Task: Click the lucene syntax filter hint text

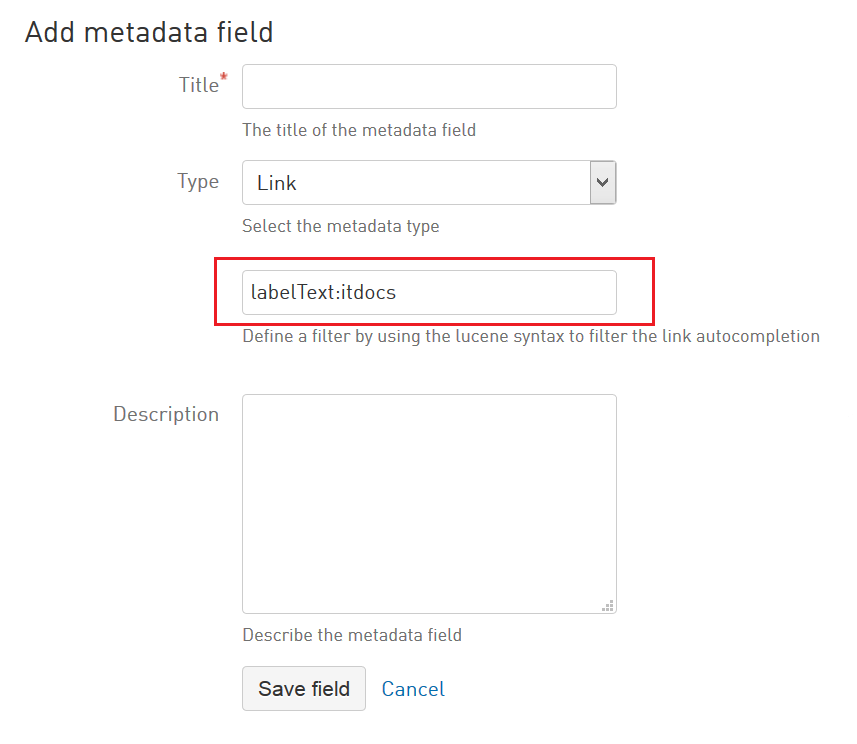Action: pos(531,336)
